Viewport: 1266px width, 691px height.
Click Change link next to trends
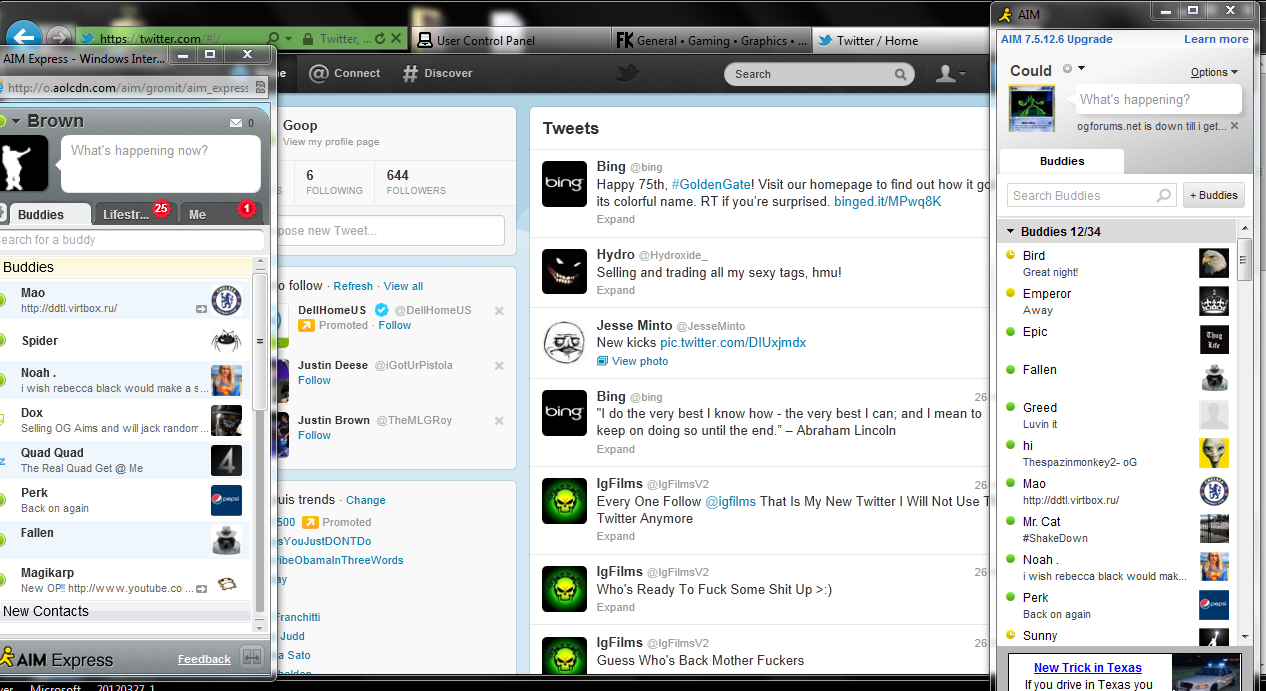[x=365, y=500]
